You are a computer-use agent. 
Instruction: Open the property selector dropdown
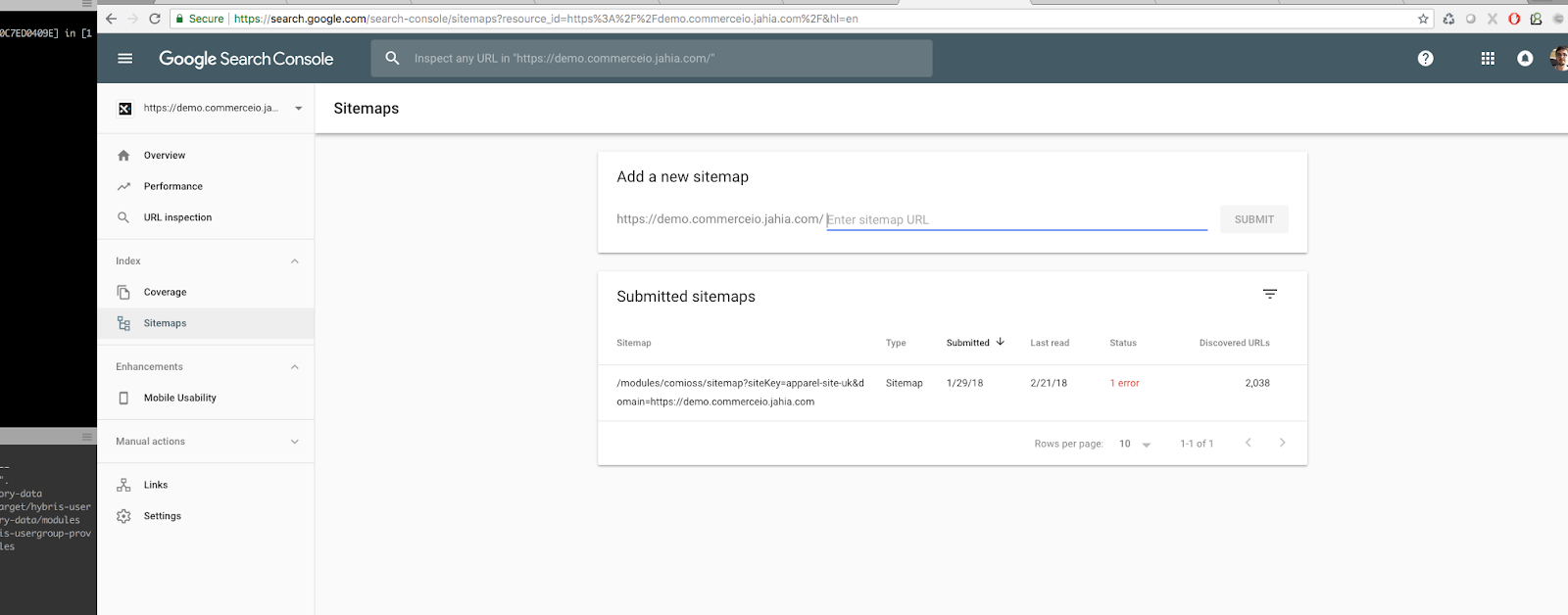(299, 109)
